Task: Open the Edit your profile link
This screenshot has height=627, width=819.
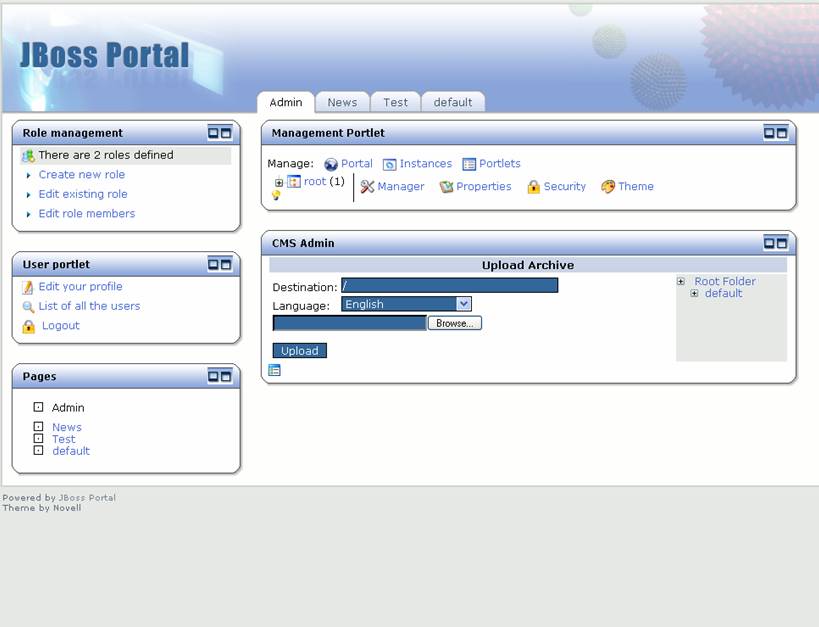Action: coord(80,286)
